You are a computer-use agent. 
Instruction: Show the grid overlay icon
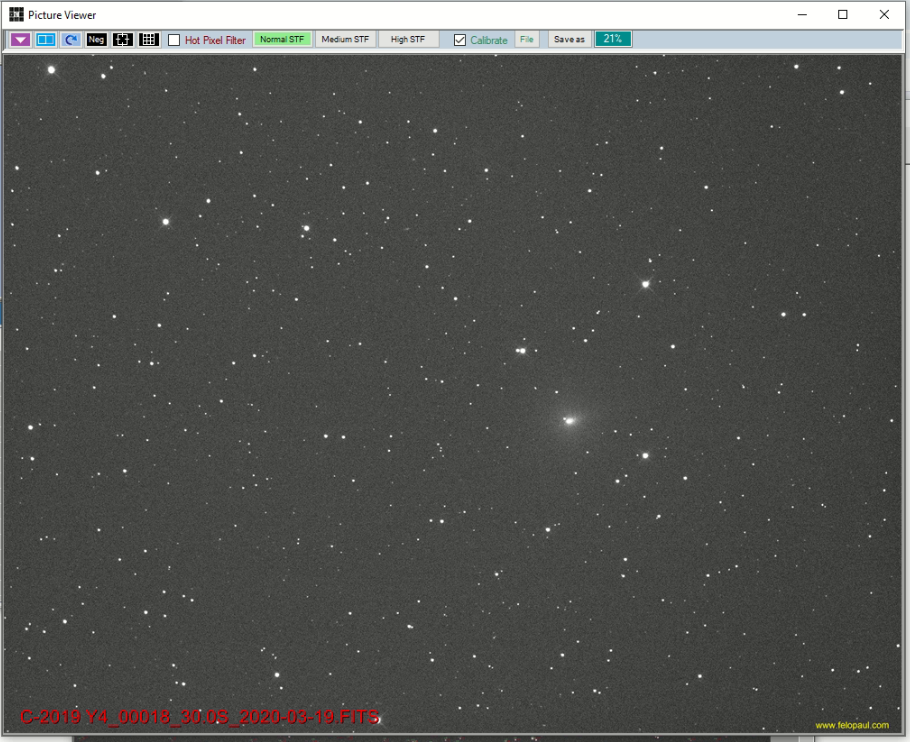(148, 40)
